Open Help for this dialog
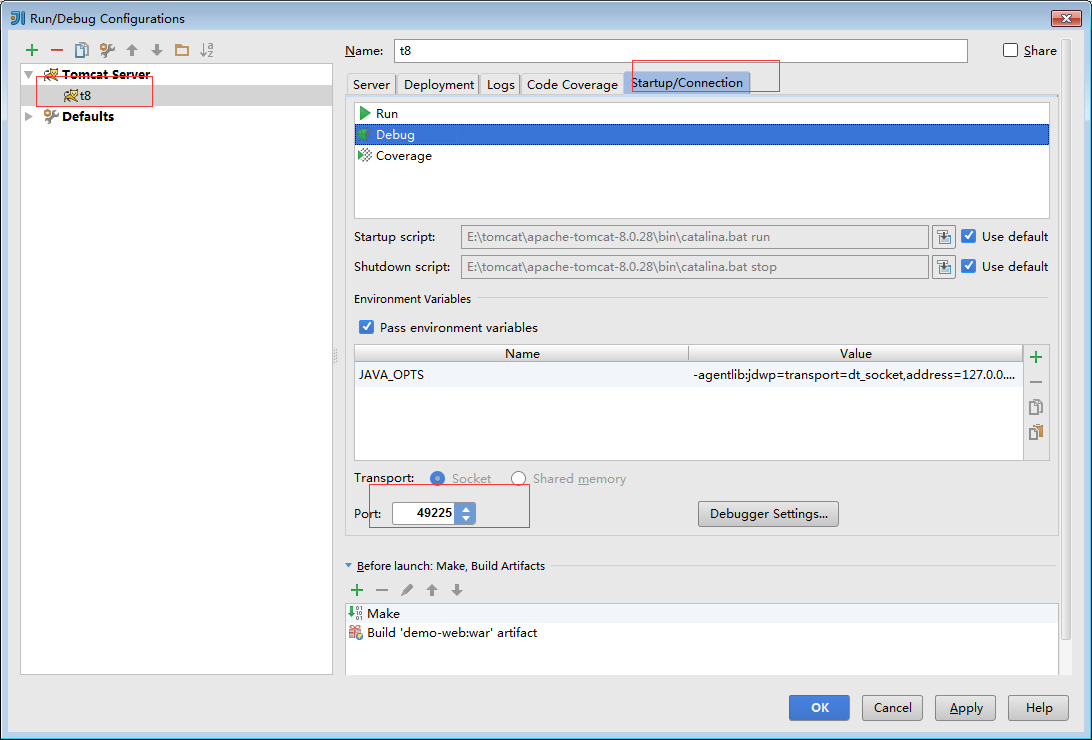Screen dimensions: 1092x740 click(1038, 707)
